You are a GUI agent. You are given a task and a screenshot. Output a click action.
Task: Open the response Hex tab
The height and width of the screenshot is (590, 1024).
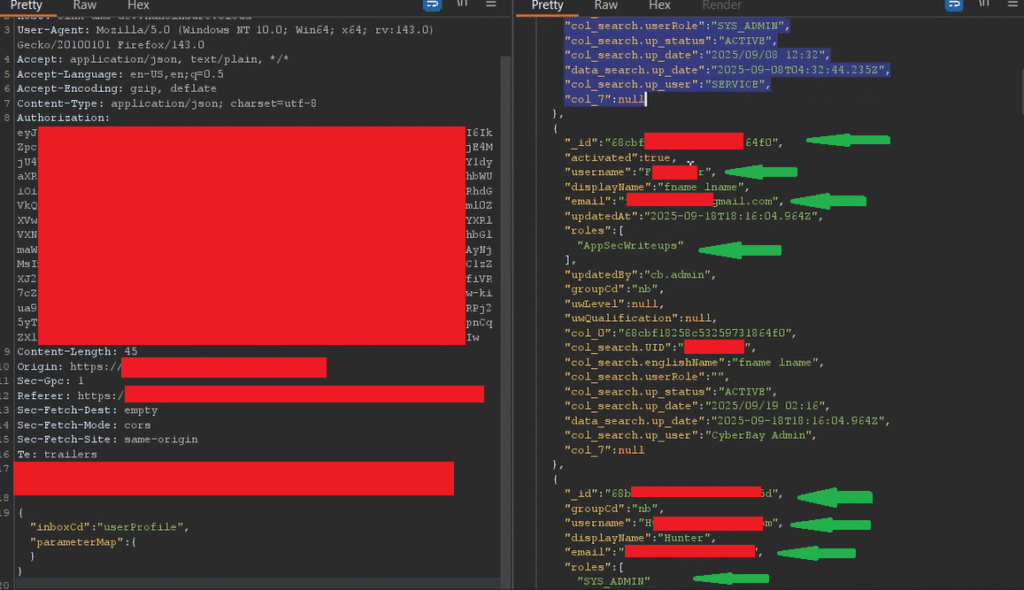coord(659,5)
